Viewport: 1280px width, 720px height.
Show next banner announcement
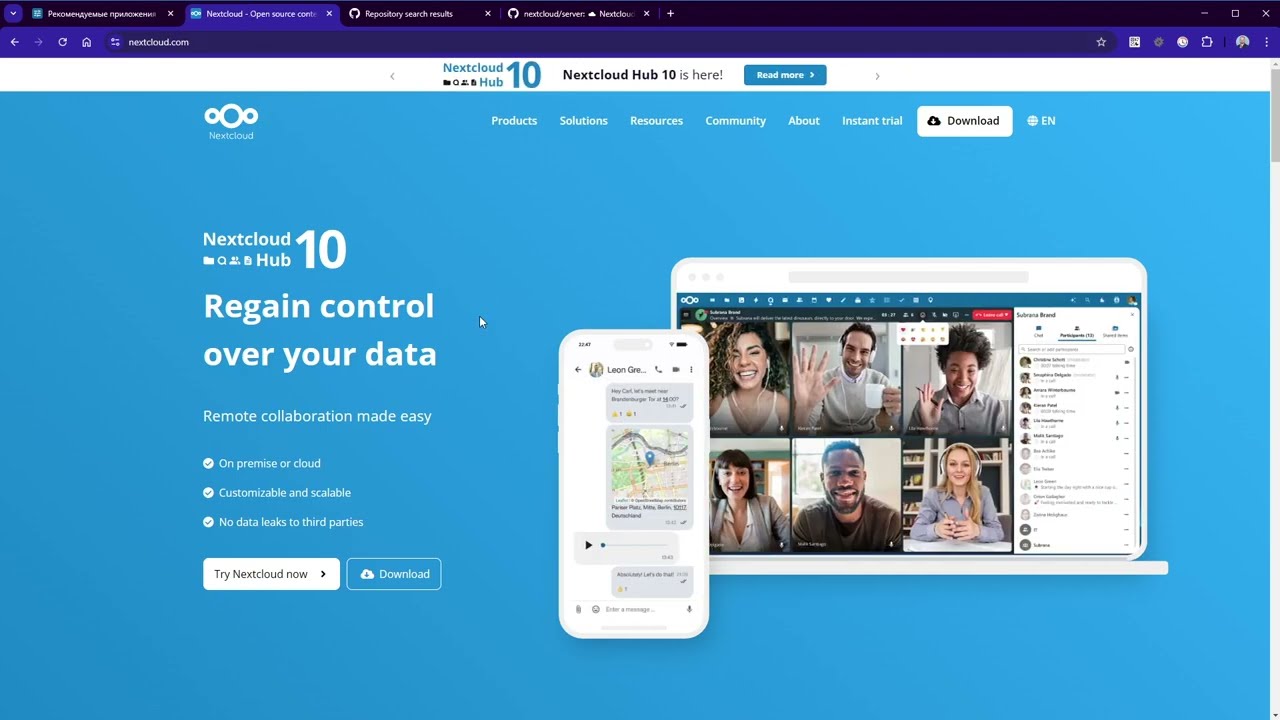coord(877,76)
